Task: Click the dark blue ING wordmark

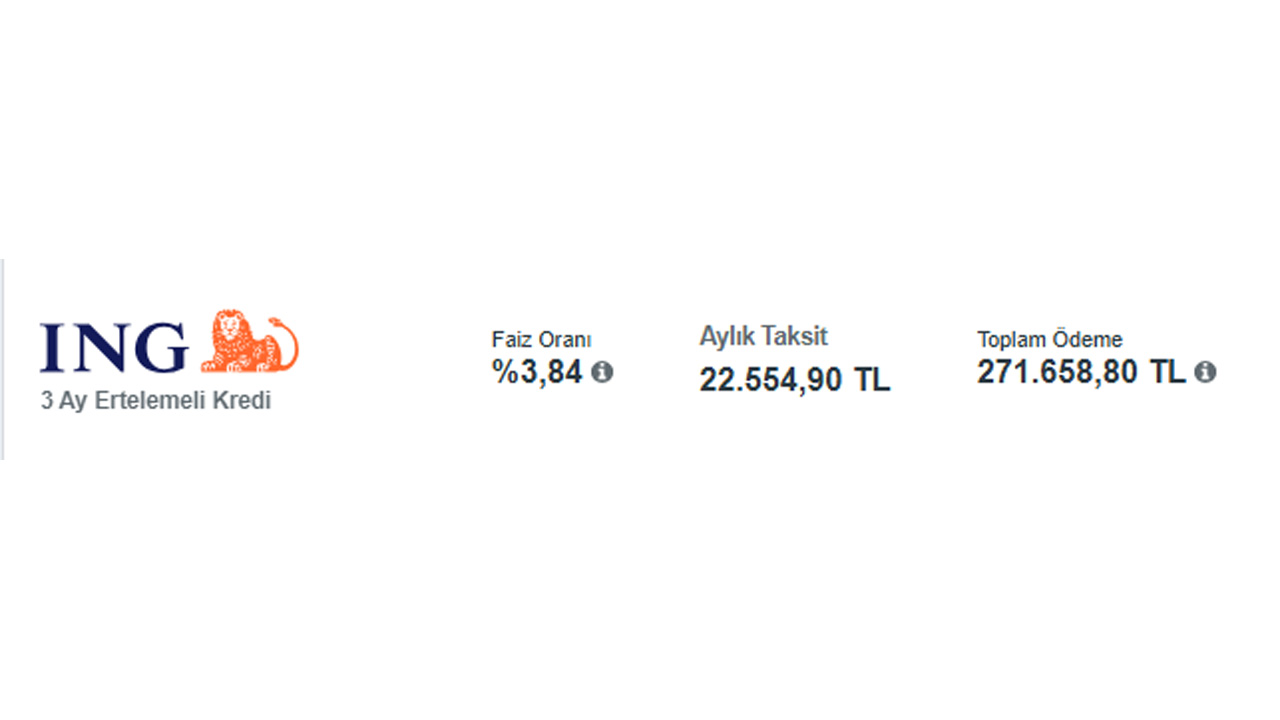Action: click(114, 347)
